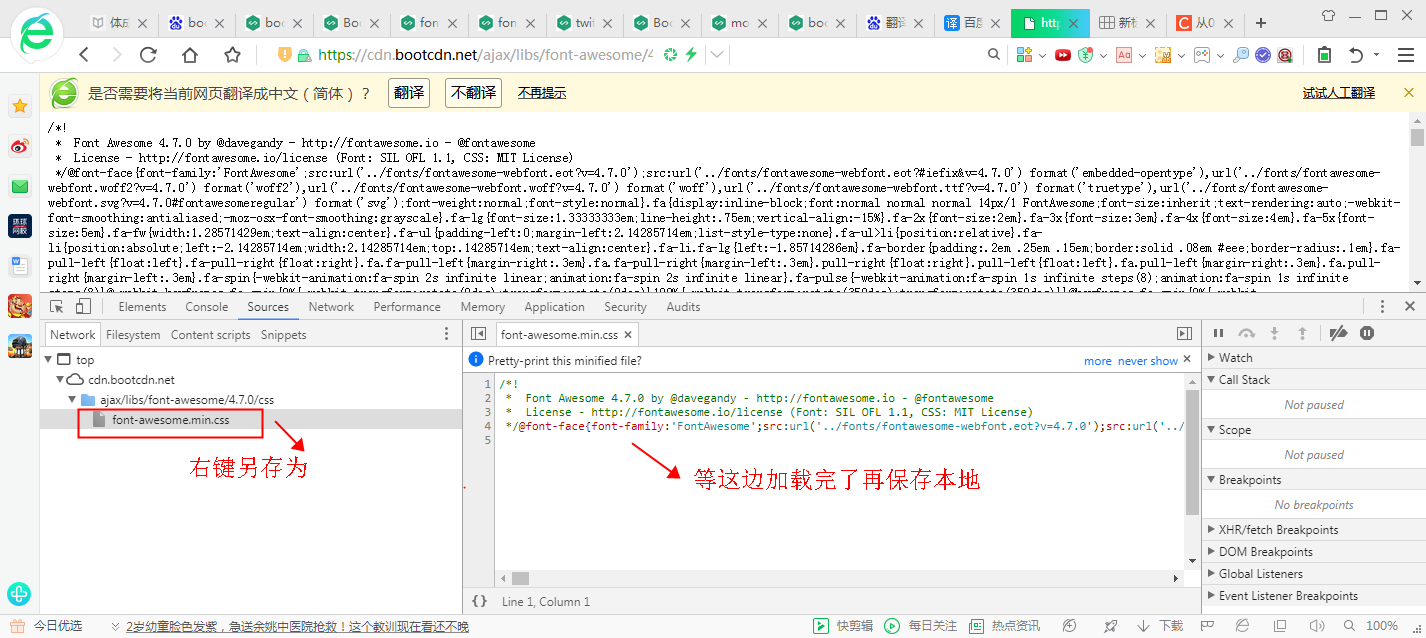Expand dropdown next to green shield icon
Screen dimensions: 1426x638
click(1103, 56)
